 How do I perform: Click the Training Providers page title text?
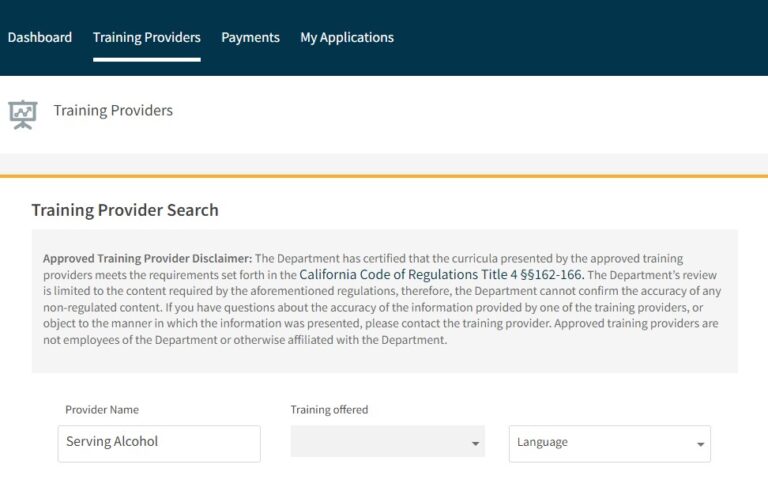click(113, 111)
